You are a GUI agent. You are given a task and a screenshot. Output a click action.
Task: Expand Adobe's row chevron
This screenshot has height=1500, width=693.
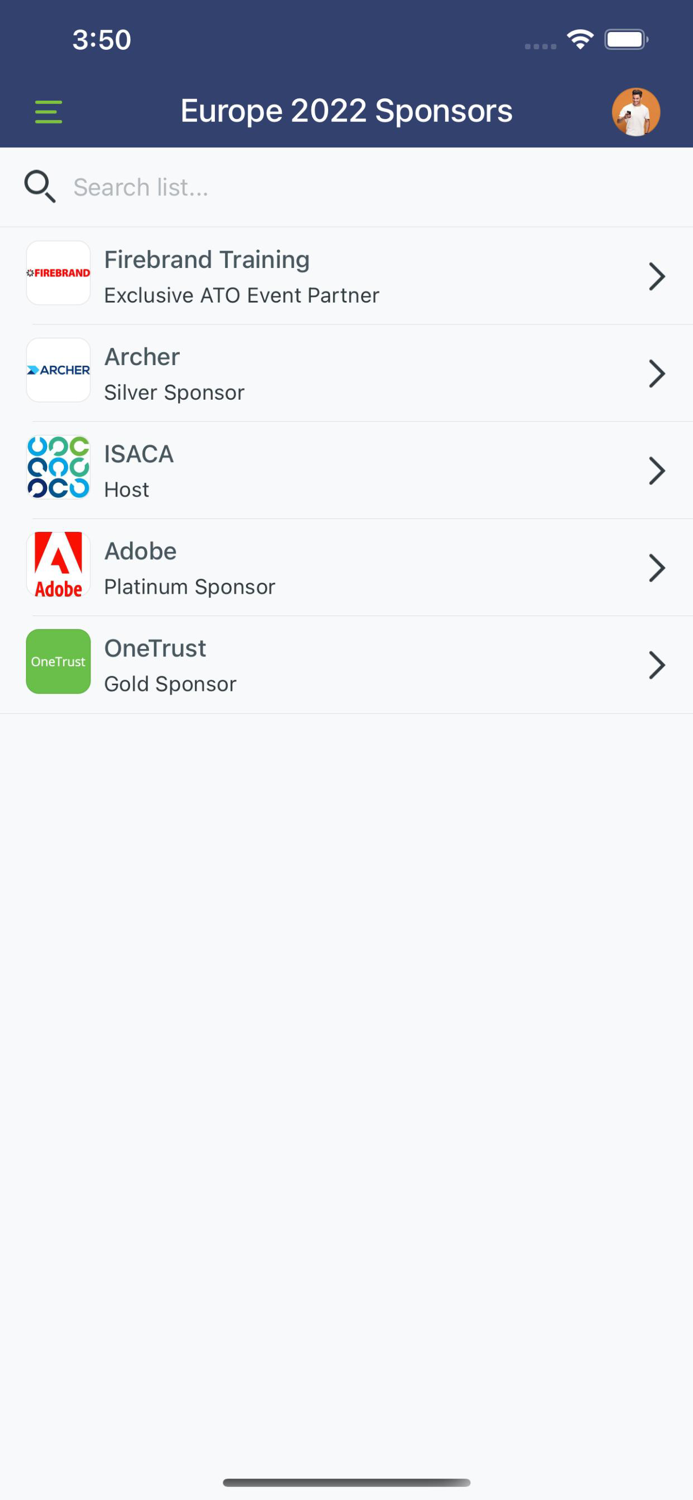[657, 567]
